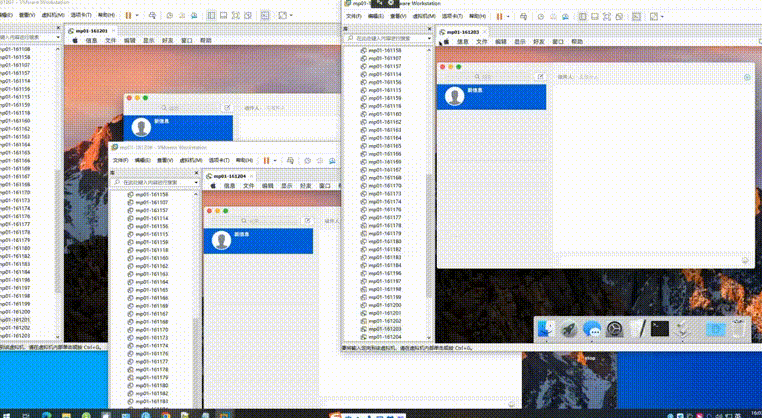Image resolution: width=762 pixels, height=418 pixels.
Task: Open Trash in the macOS dock
Action: tap(738, 329)
